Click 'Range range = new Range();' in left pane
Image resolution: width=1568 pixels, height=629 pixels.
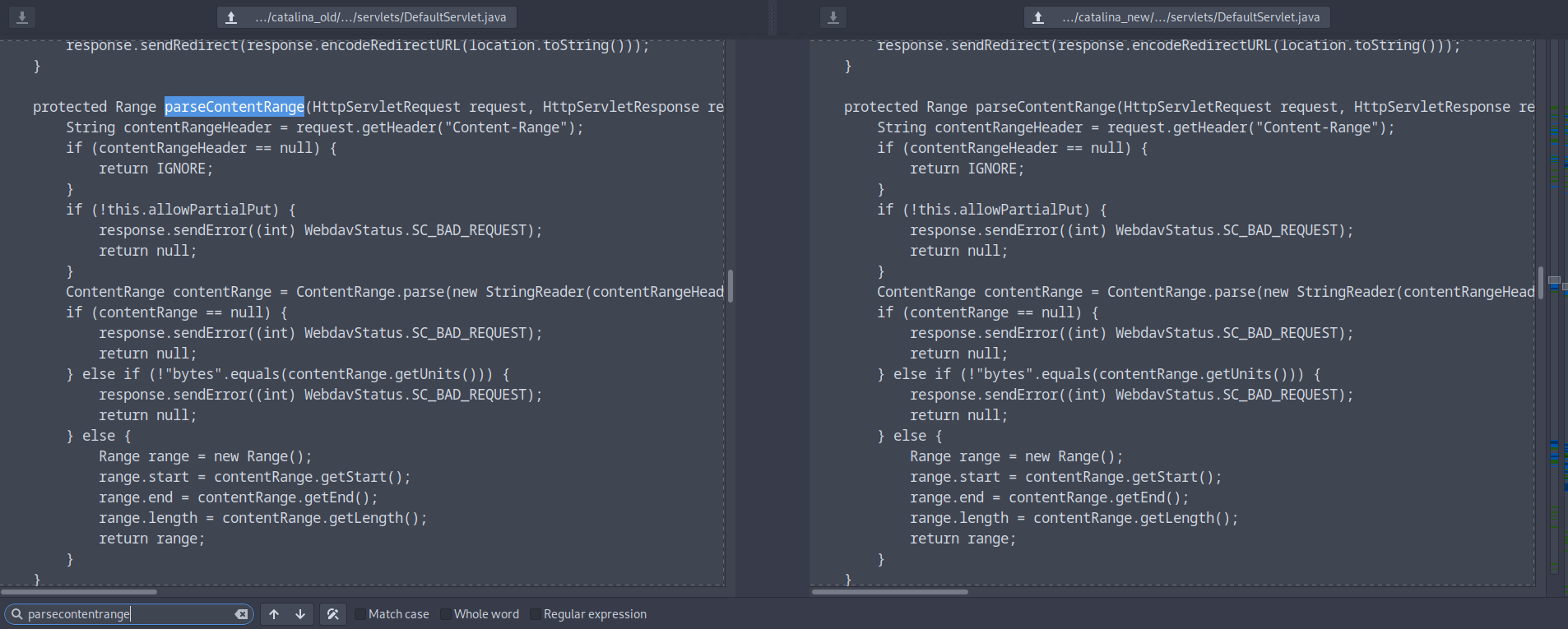pos(206,456)
